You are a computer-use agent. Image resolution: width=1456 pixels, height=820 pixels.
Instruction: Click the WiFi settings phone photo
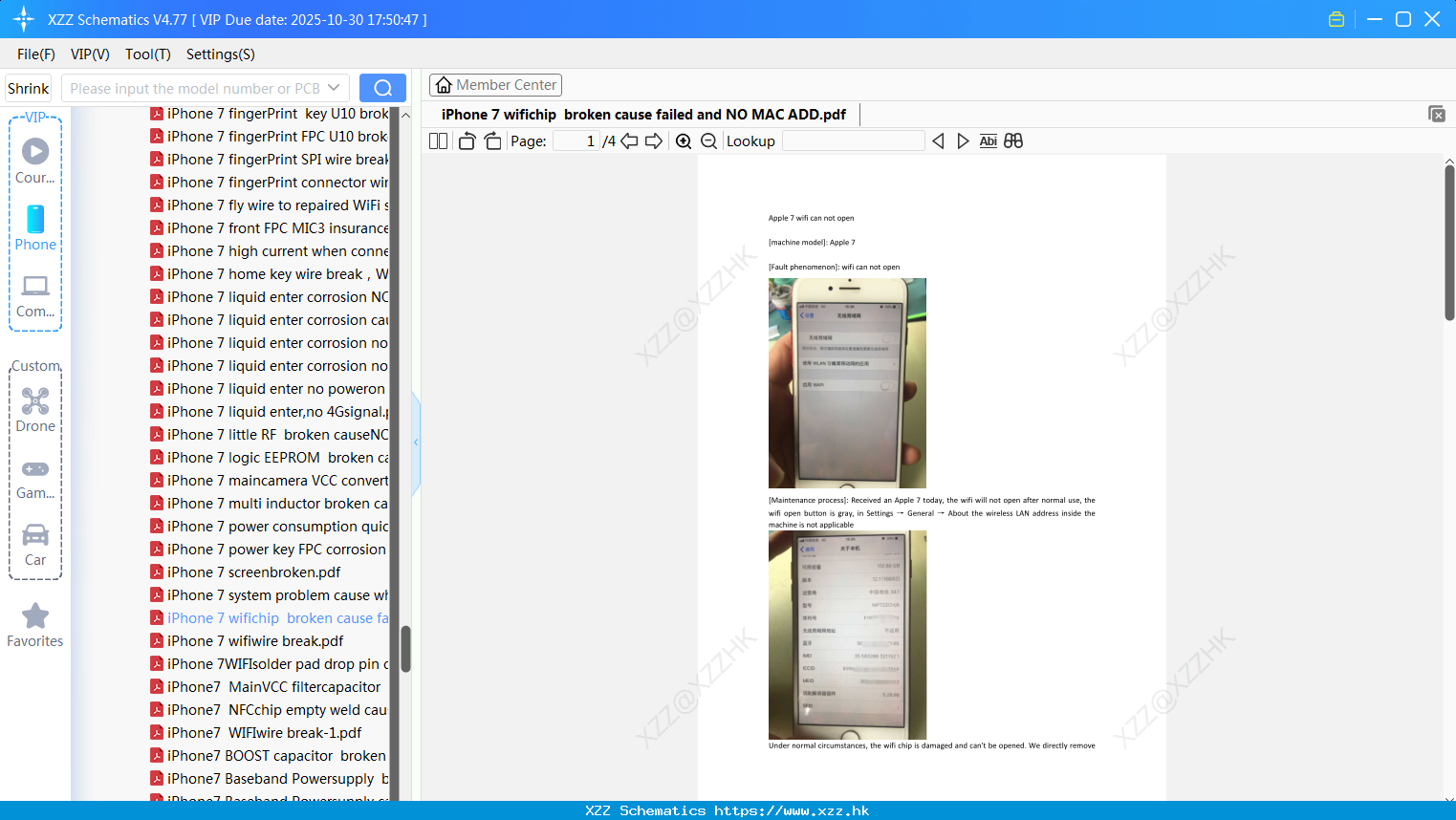click(x=847, y=383)
